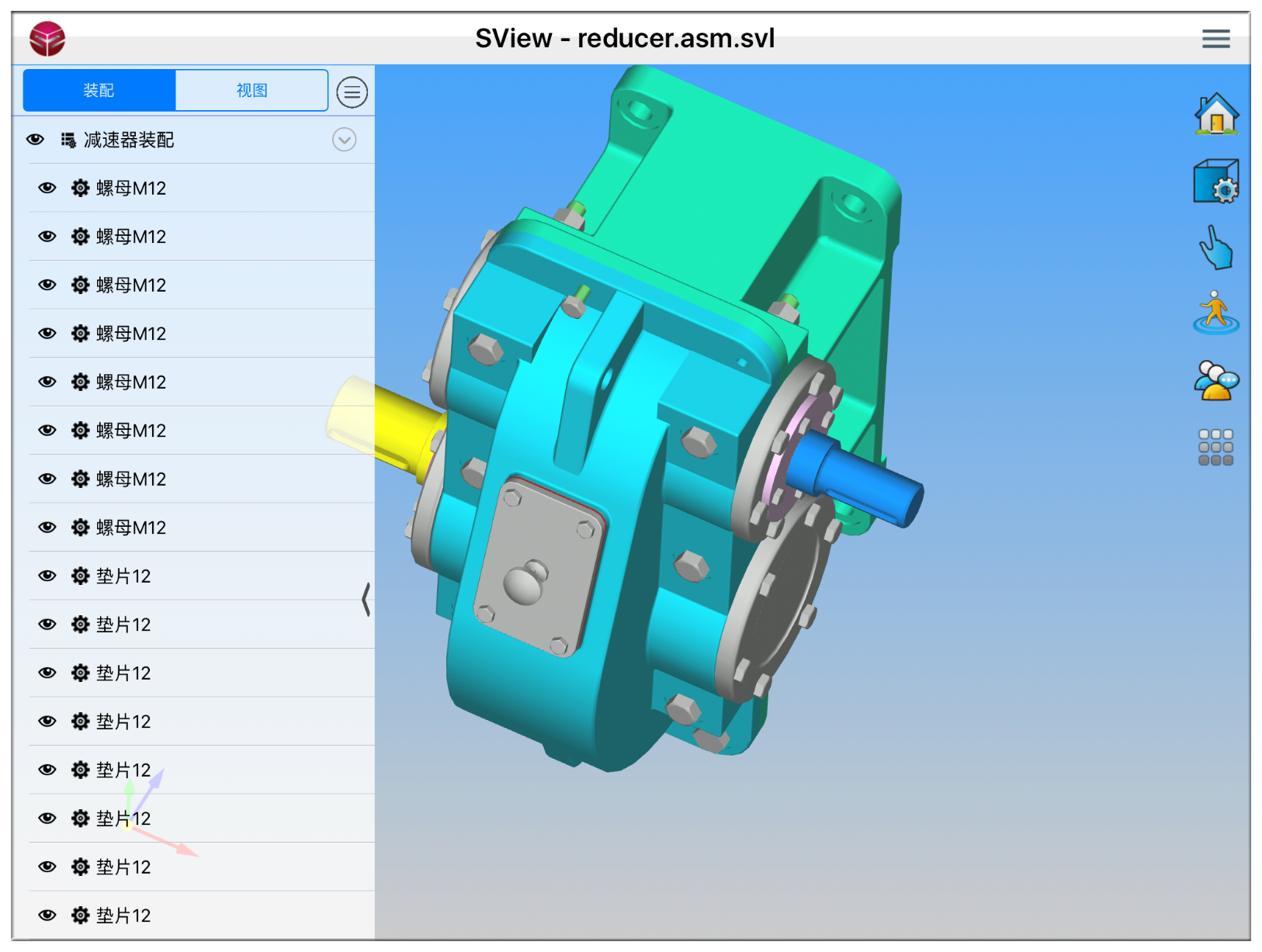
Task: Toggle visibility of the first 螺母M12
Action: click(x=47, y=188)
